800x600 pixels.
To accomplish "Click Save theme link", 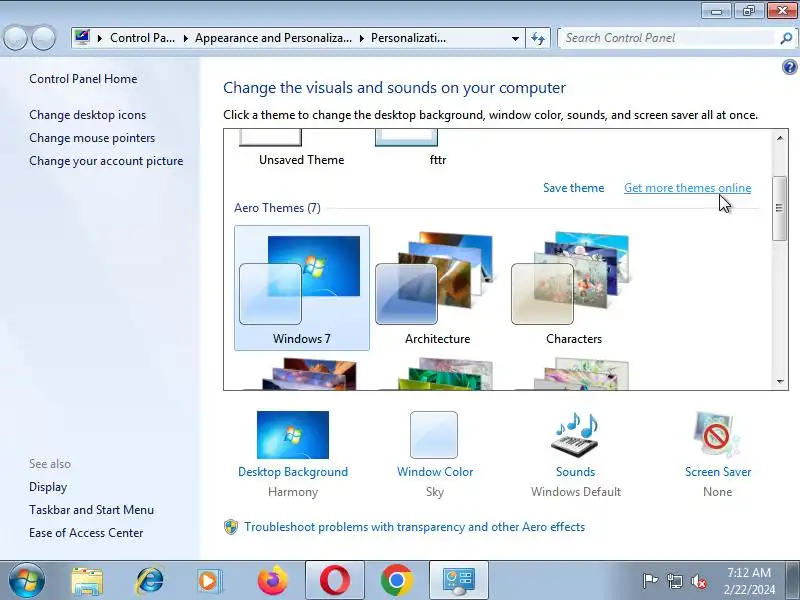I will point(573,188).
